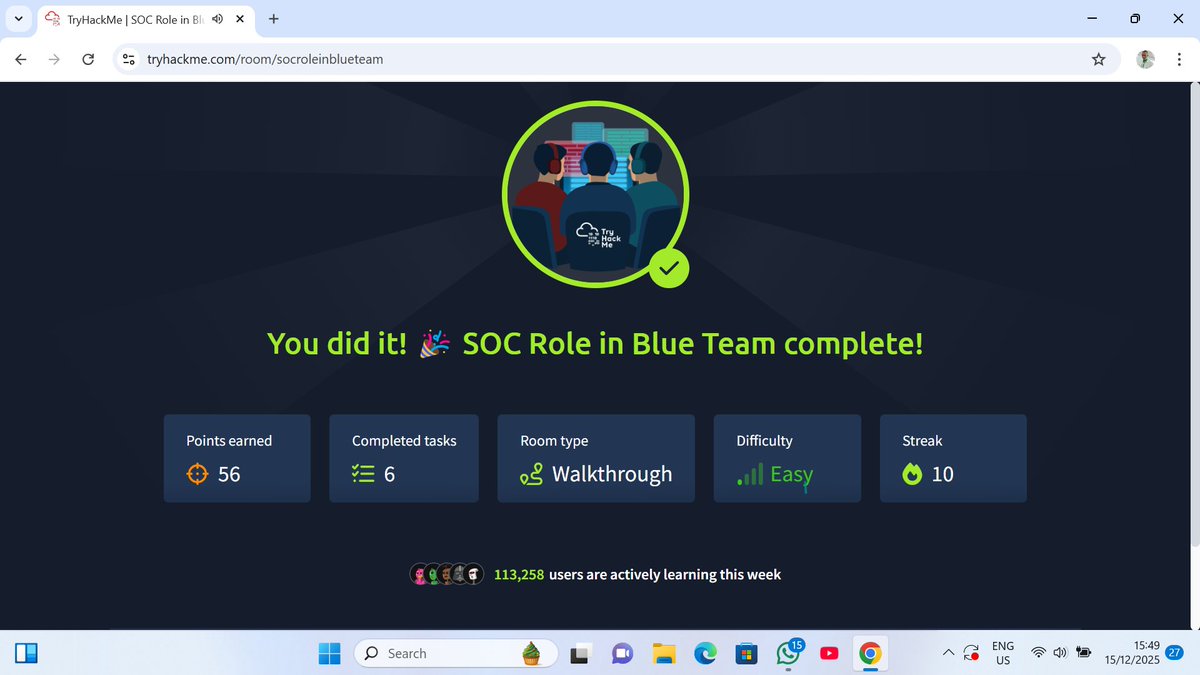Open the purple chat app in taskbar
Image resolution: width=1200 pixels, height=675 pixels.
pos(621,653)
